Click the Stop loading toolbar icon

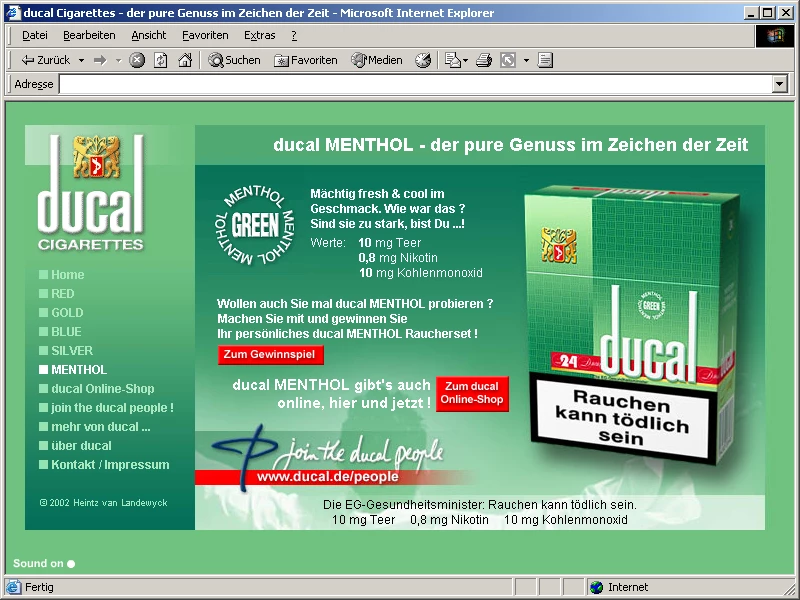[x=137, y=60]
